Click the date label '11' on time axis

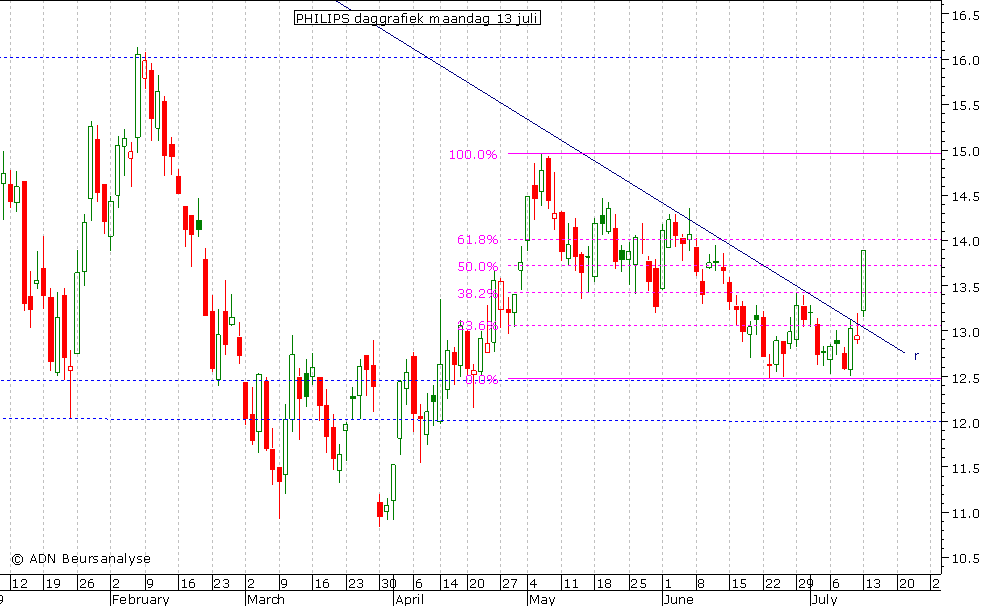[571, 584]
